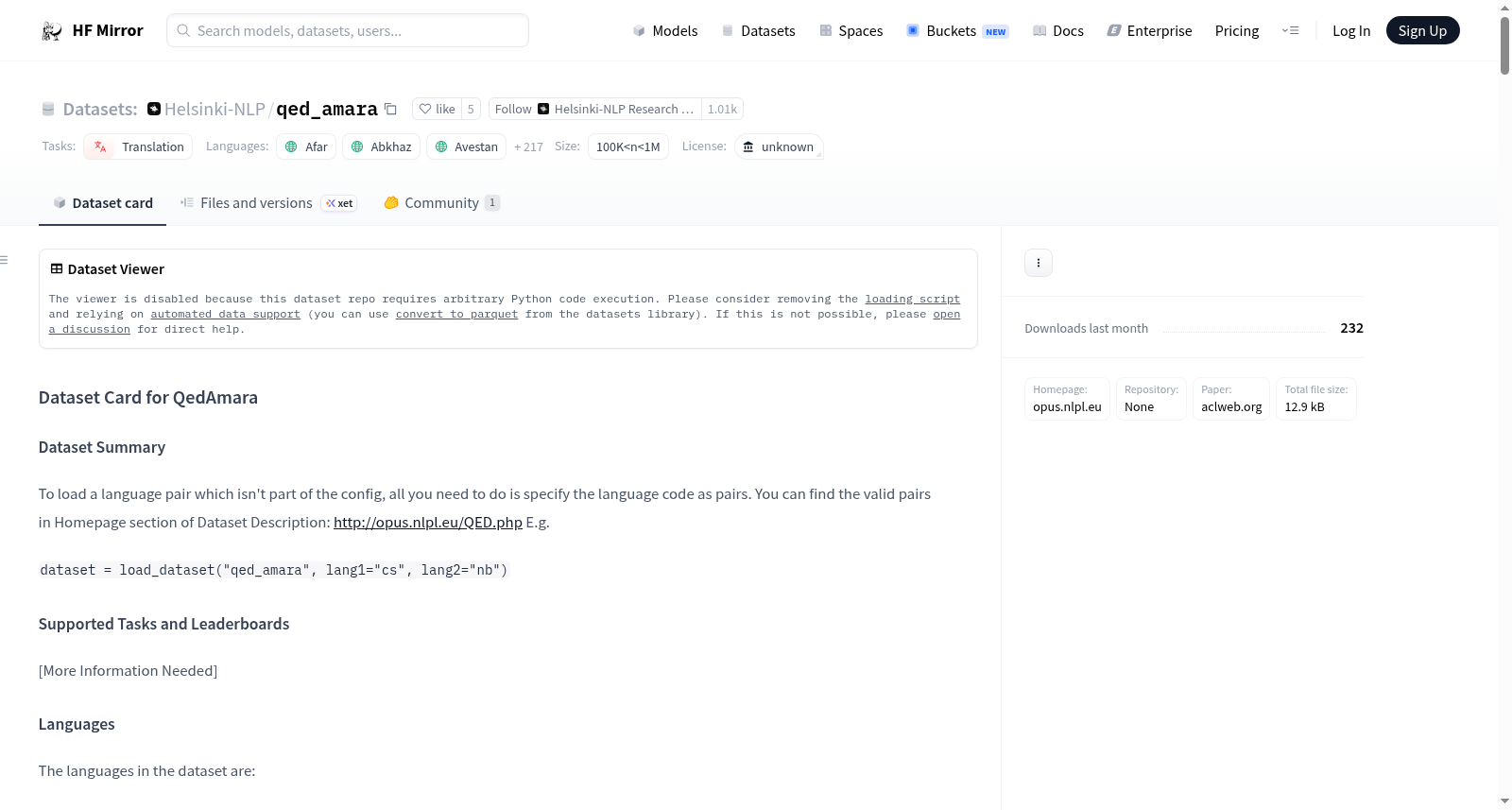Open the http://opus.nlpl.eu/QED.php link
The height and width of the screenshot is (810, 1512).
tap(428, 522)
